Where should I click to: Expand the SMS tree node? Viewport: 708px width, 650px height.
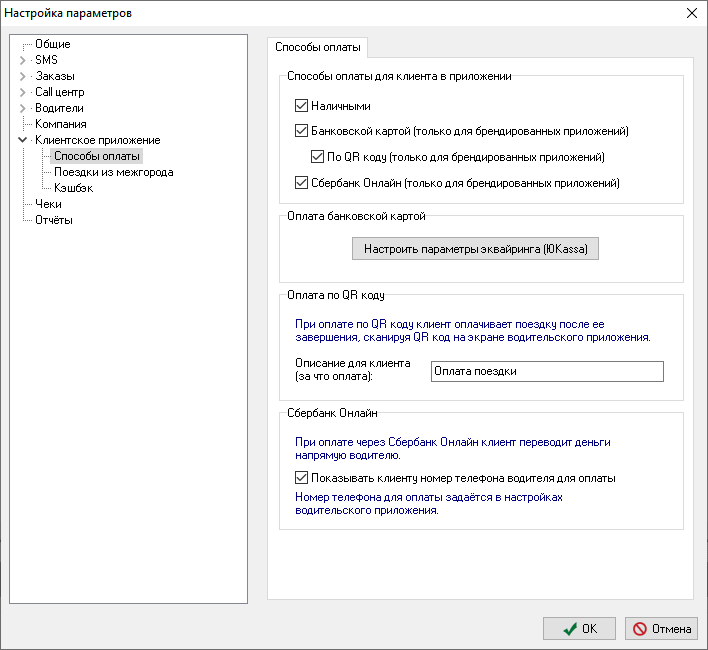pyautogui.click(x=23, y=60)
